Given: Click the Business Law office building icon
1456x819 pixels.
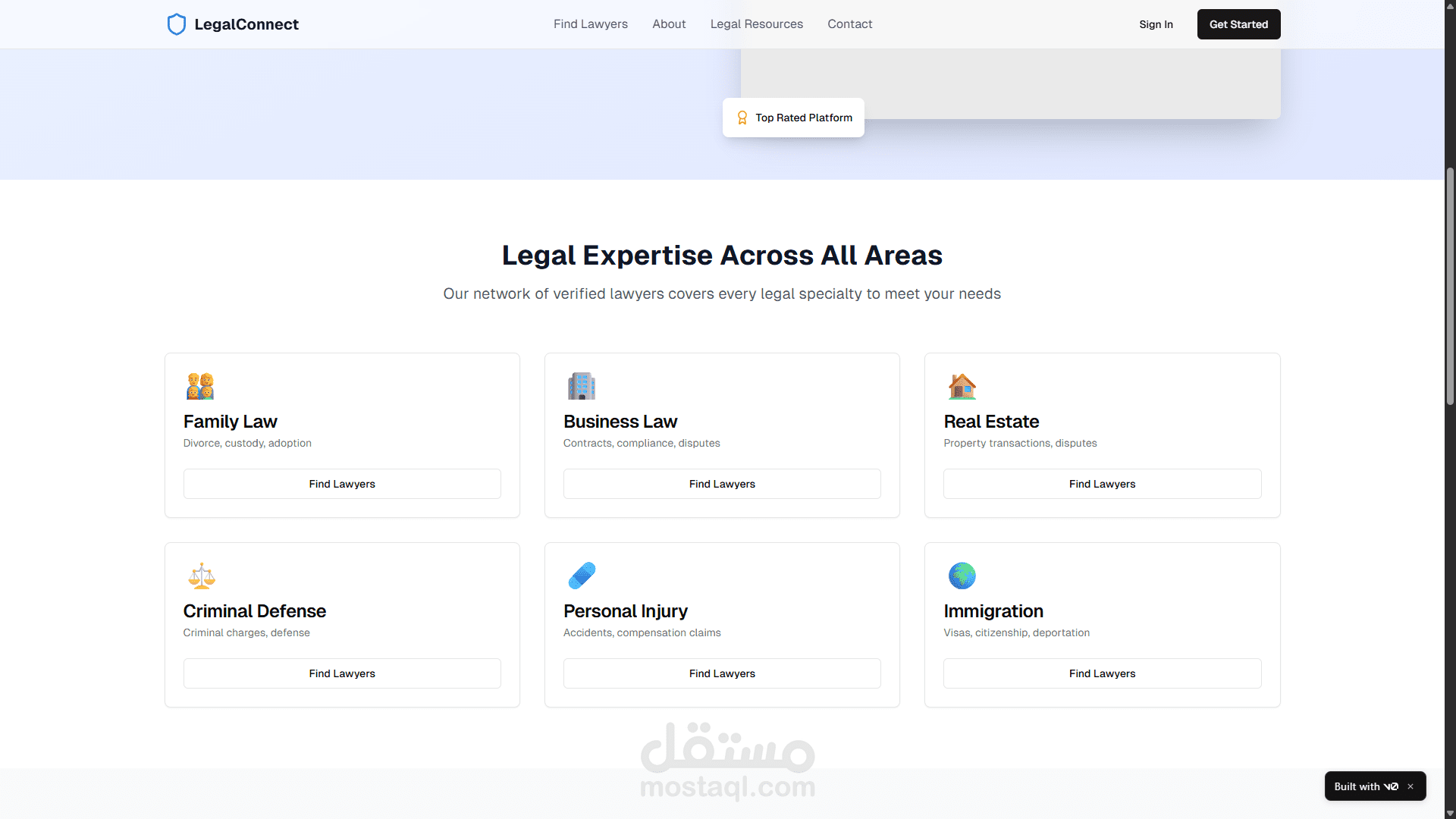Looking at the screenshot, I should pos(581,386).
